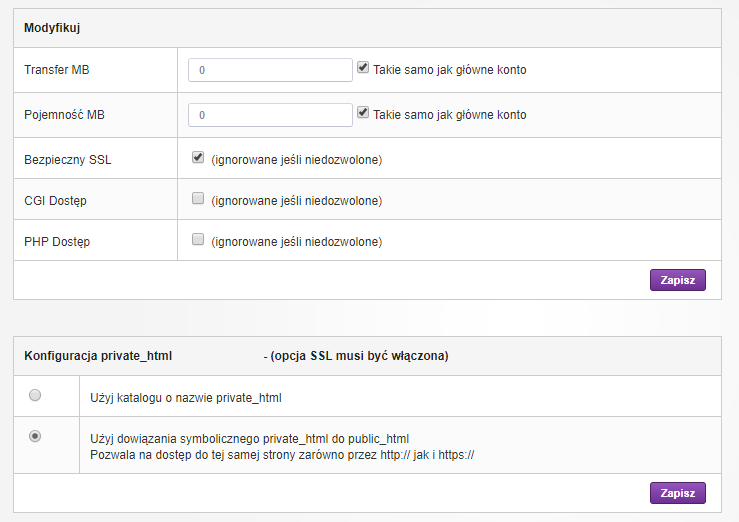Select radio for private_html directory option
Viewport: 739px width, 522px height.
pyautogui.click(x=36, y=396)
